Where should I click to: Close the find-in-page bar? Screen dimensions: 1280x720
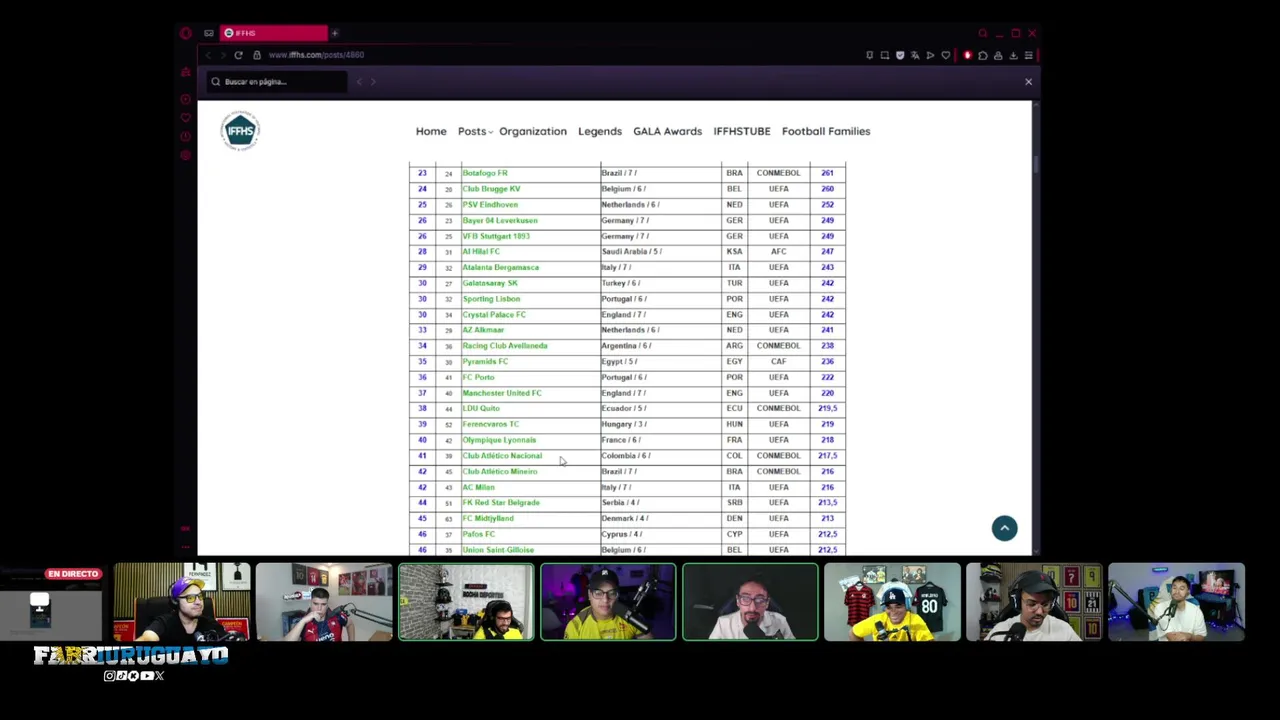pos(1028,82)
